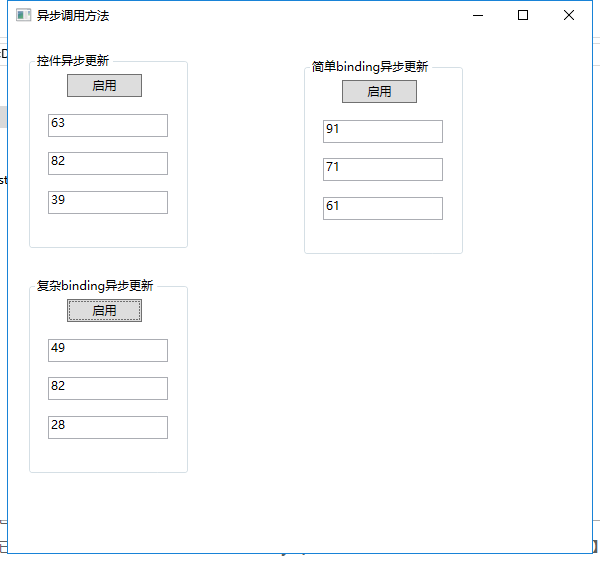
Task: Maximize the 异步调用方法 window
Action: 523,16
